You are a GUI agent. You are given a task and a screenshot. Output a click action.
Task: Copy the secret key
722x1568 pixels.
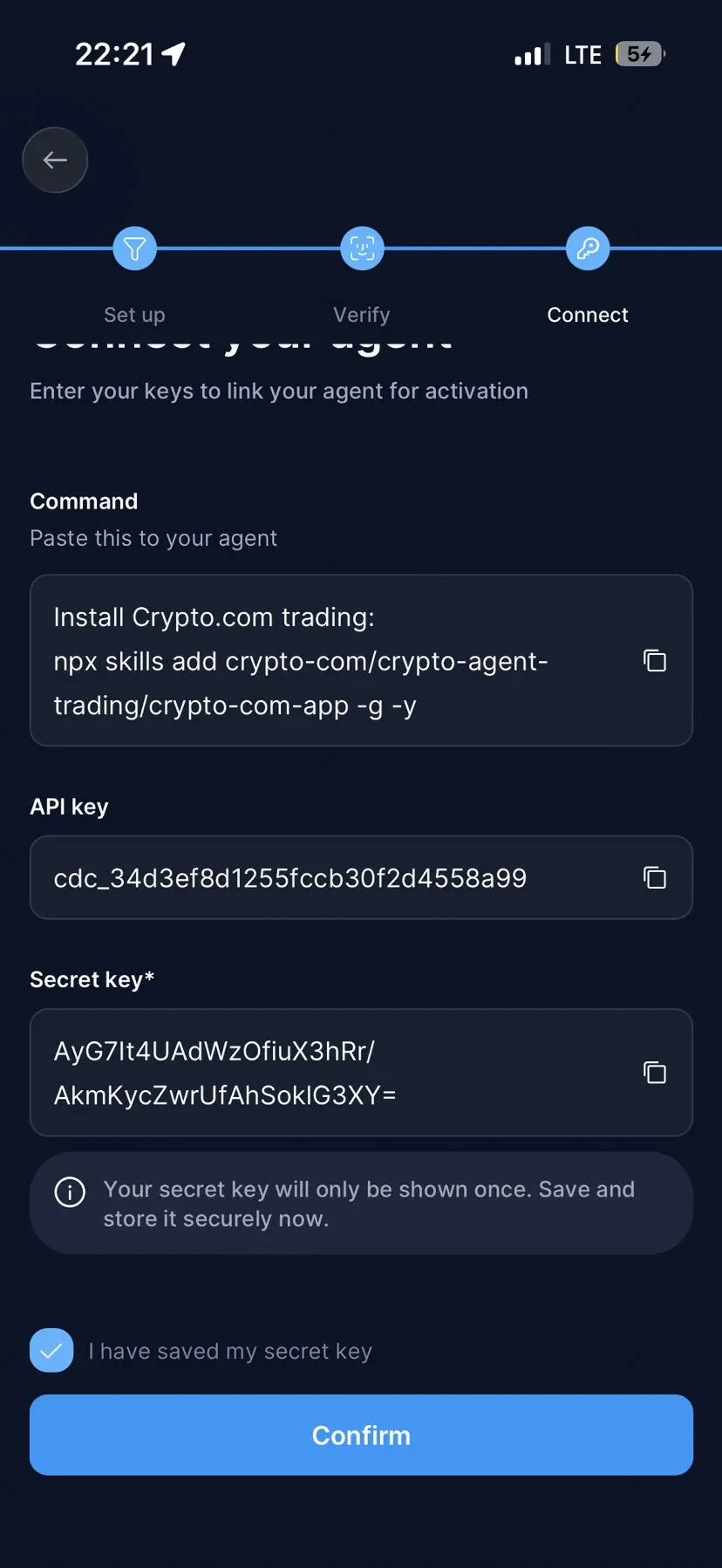pos(655,1072)
